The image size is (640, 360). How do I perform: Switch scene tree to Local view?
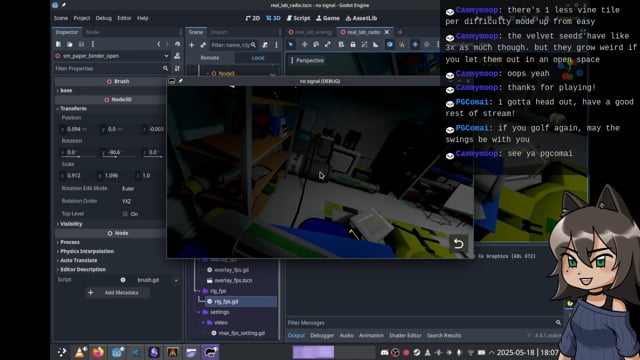point(258,58)
